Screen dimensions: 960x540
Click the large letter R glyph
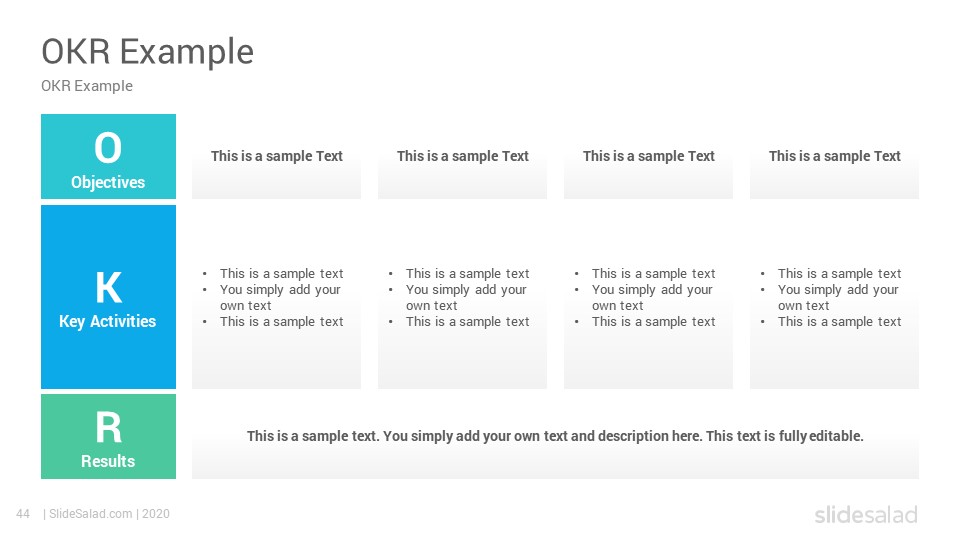tap(108, 427)
